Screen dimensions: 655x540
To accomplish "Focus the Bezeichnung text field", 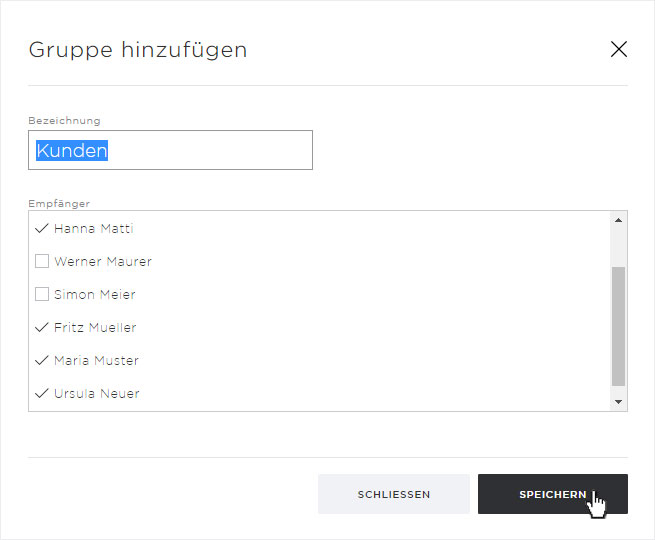I will coord(170,151).
